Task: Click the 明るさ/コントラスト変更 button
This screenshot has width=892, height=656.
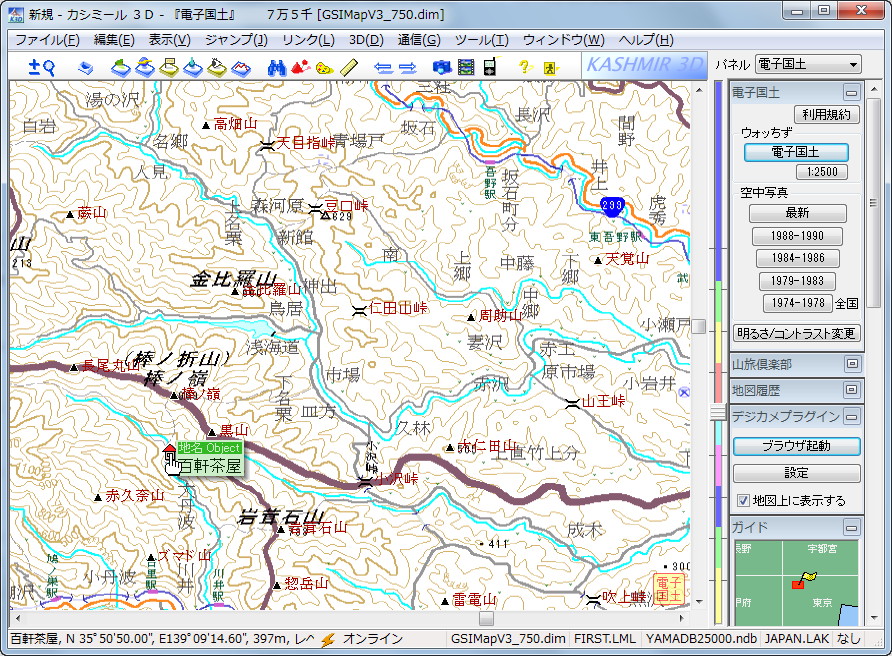Action: pyautogui.click(x=796, y=333)
